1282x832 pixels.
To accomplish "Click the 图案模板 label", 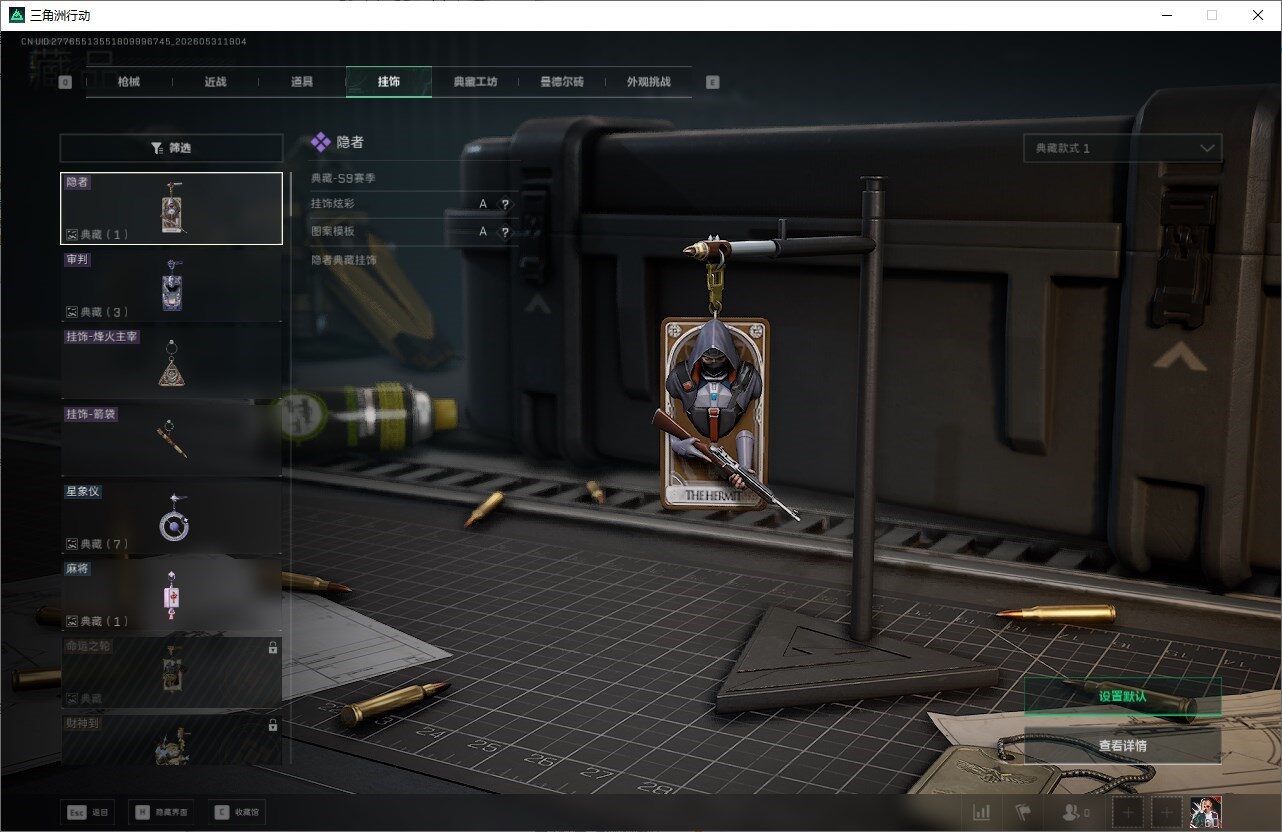I will pyautogui.click(x=332, y=232).
